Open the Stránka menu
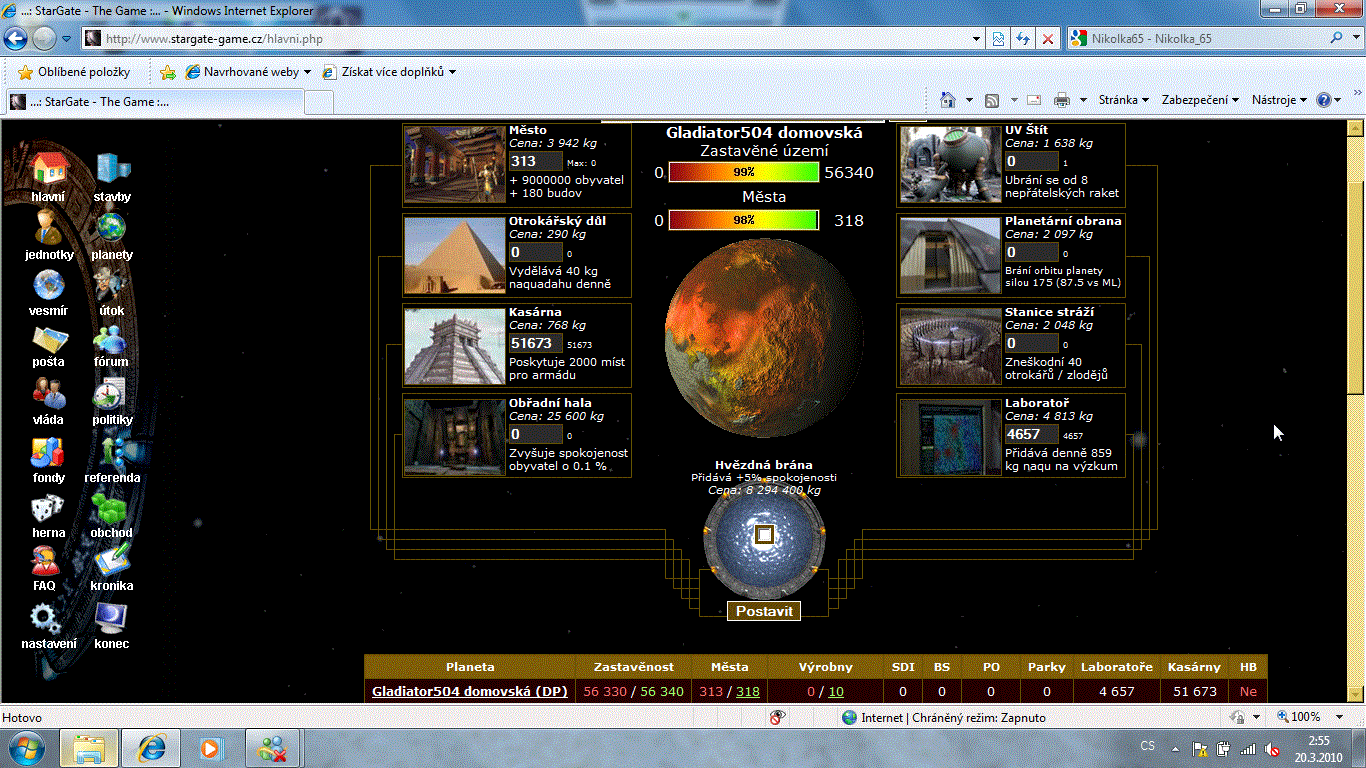The width and height of the screenshot is (1366, 768). click(x=1123, y=100)
